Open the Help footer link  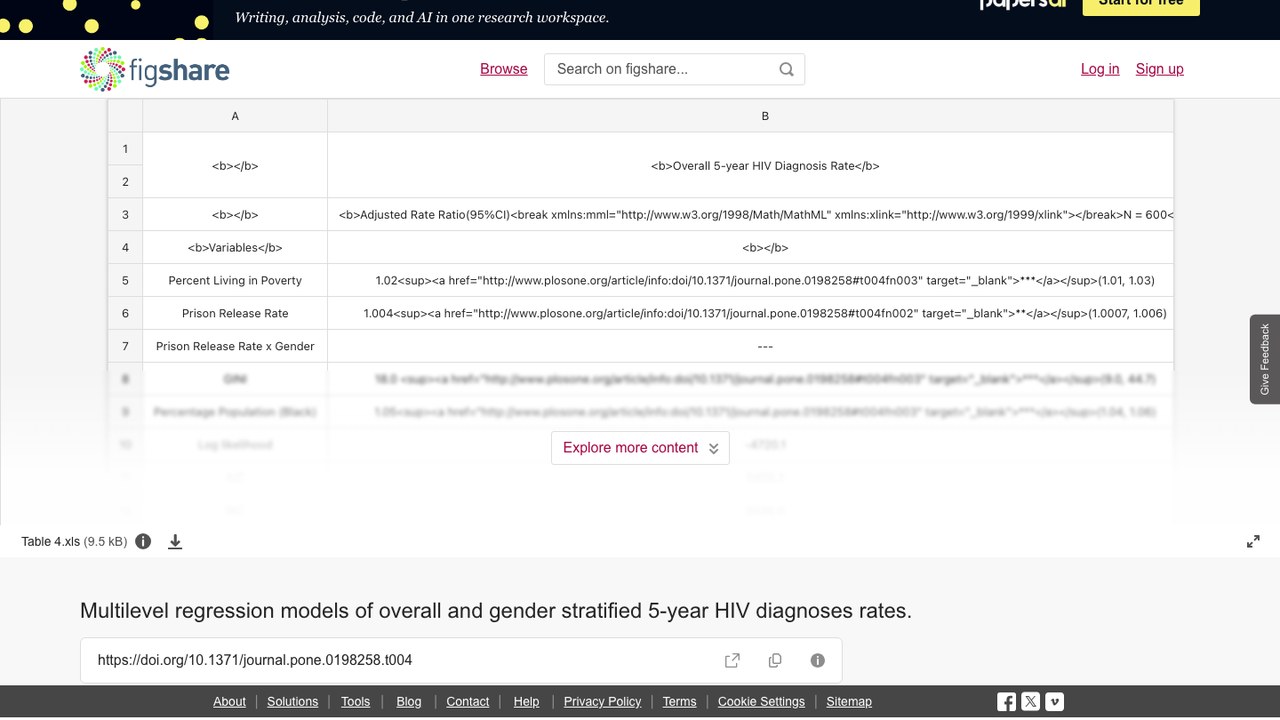[x=526, y=702]
